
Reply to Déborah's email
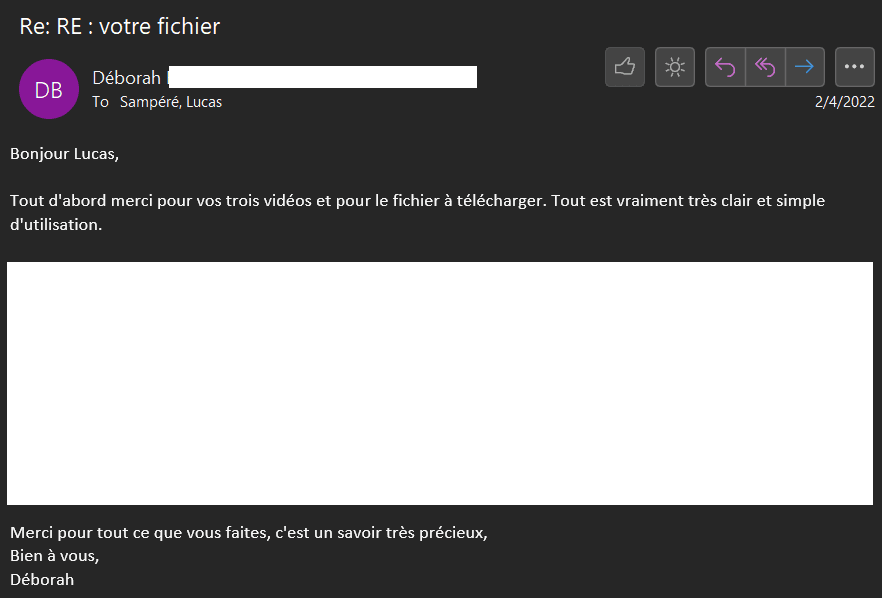[726, 67]
